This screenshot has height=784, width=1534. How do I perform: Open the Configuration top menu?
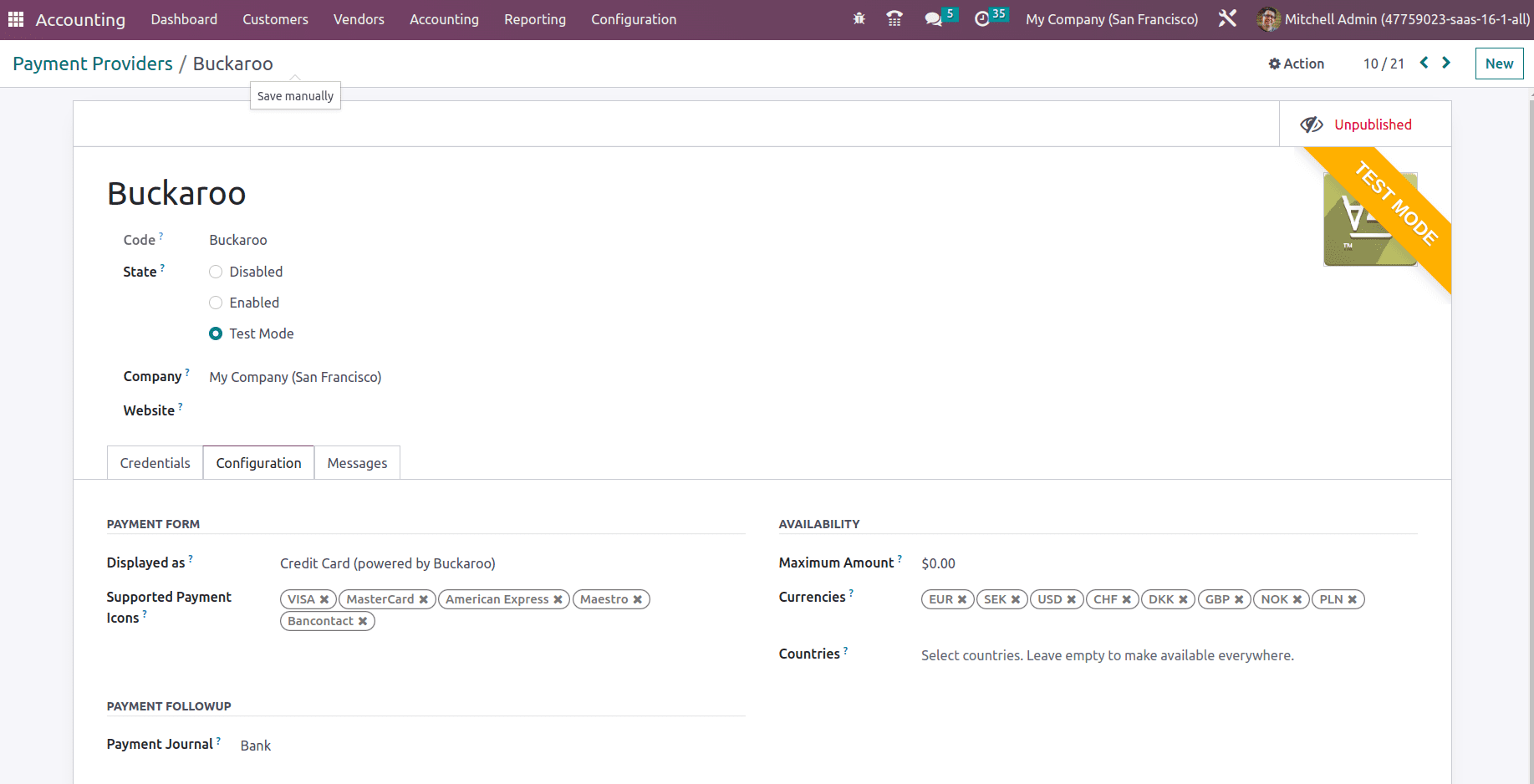(634, 19)
